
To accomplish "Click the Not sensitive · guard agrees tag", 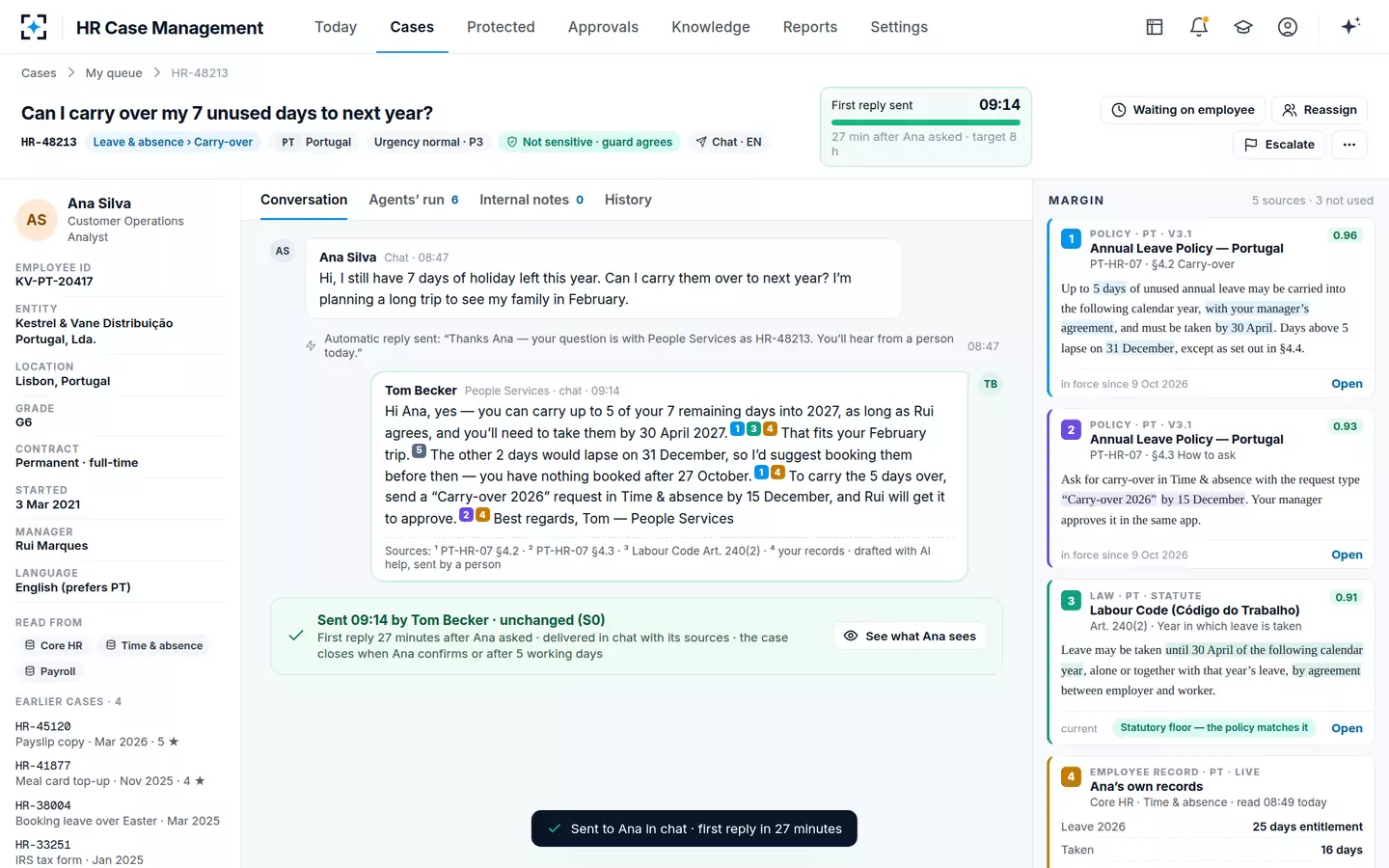I will [589, 142].
